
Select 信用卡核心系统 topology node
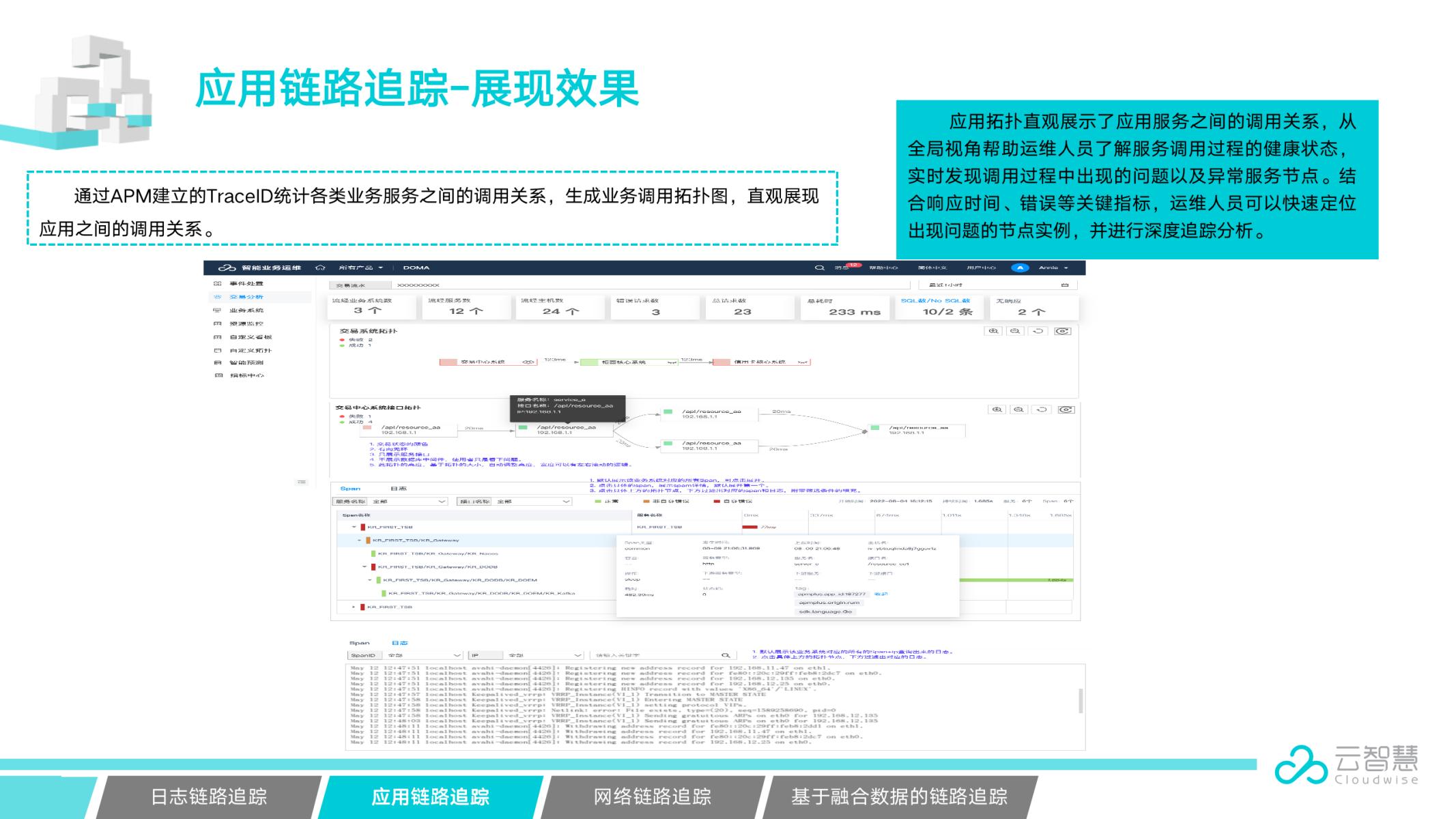762,362
